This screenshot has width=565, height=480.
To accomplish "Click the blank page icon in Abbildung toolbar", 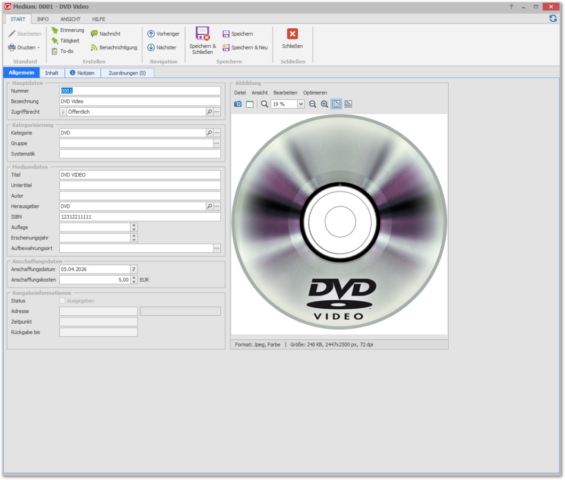I will click(249, 104).
